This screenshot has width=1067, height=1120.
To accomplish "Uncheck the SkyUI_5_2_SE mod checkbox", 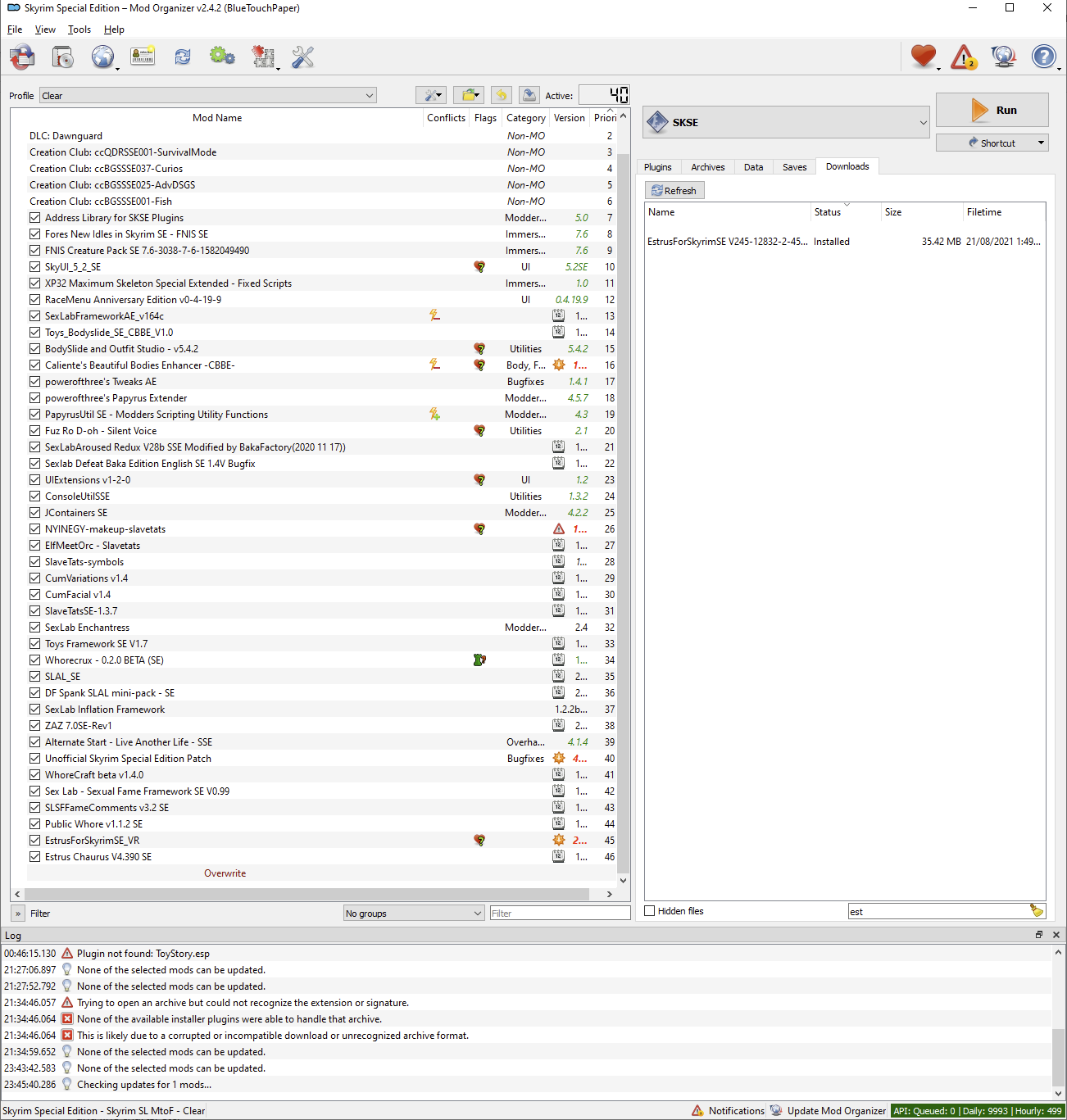I will click(34, 267).
